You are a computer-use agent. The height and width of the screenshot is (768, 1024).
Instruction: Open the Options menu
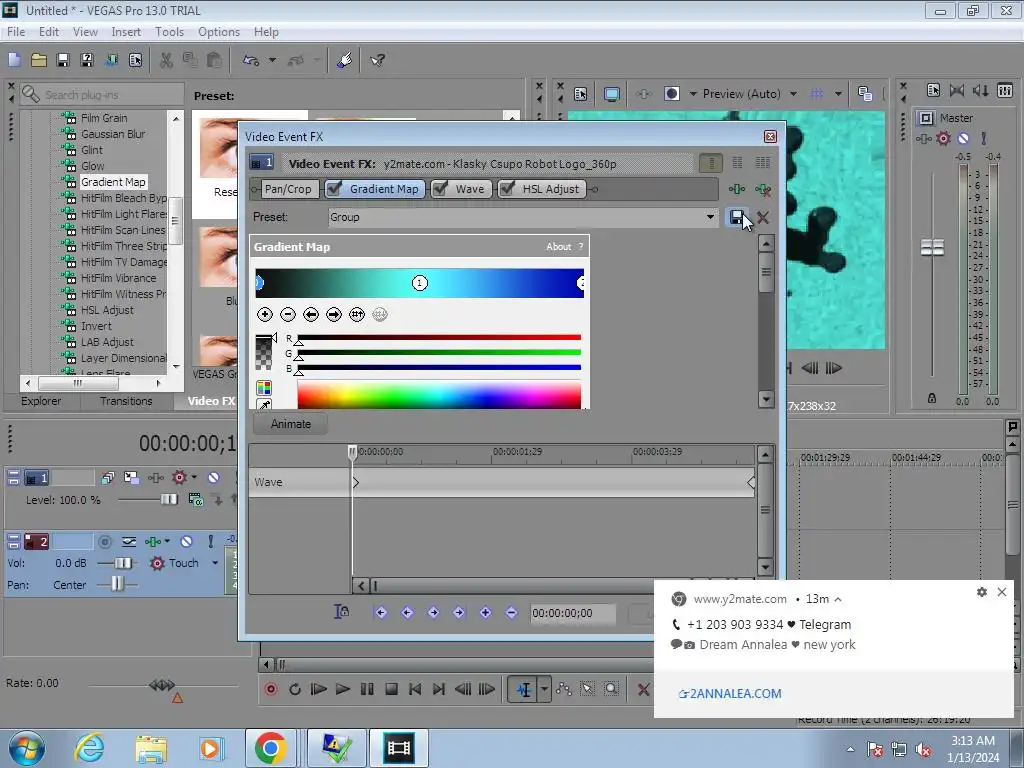pos(219,32)
